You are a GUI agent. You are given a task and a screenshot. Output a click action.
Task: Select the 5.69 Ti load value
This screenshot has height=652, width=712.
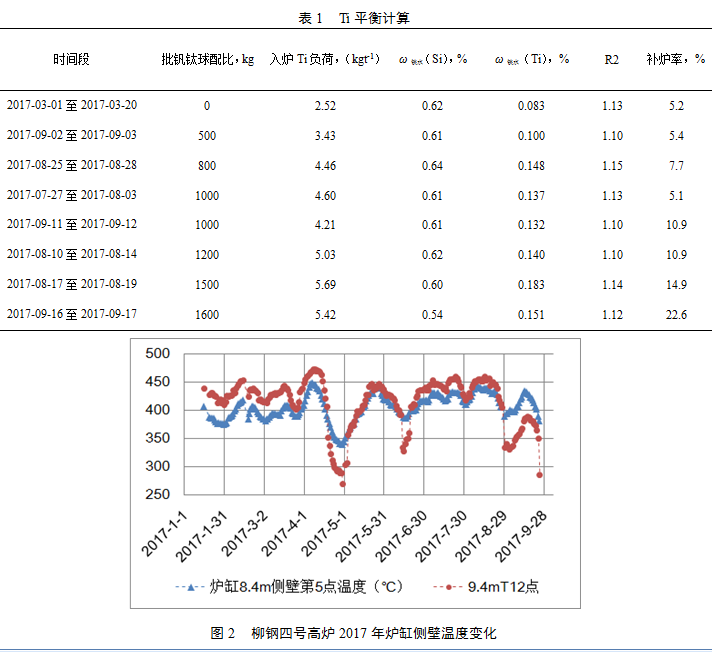tap(325, 285)
